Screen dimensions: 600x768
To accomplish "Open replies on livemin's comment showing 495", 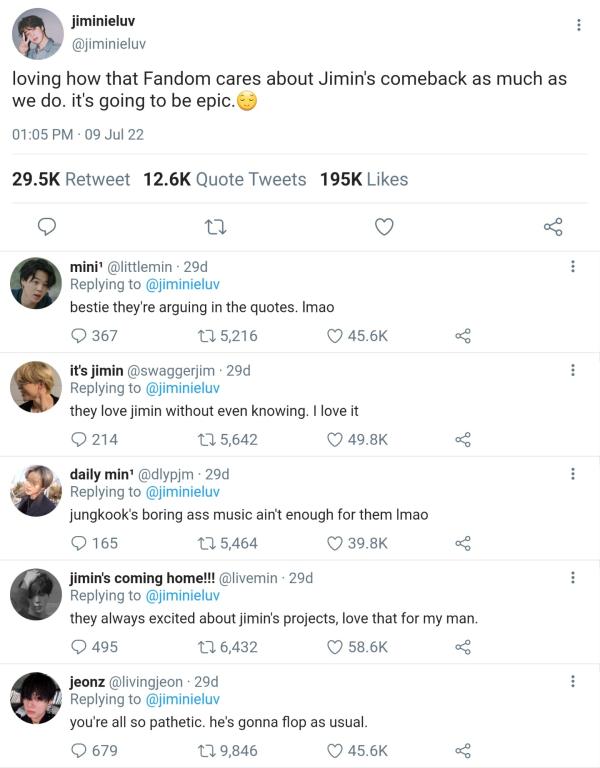I will (x=79, y=647).
